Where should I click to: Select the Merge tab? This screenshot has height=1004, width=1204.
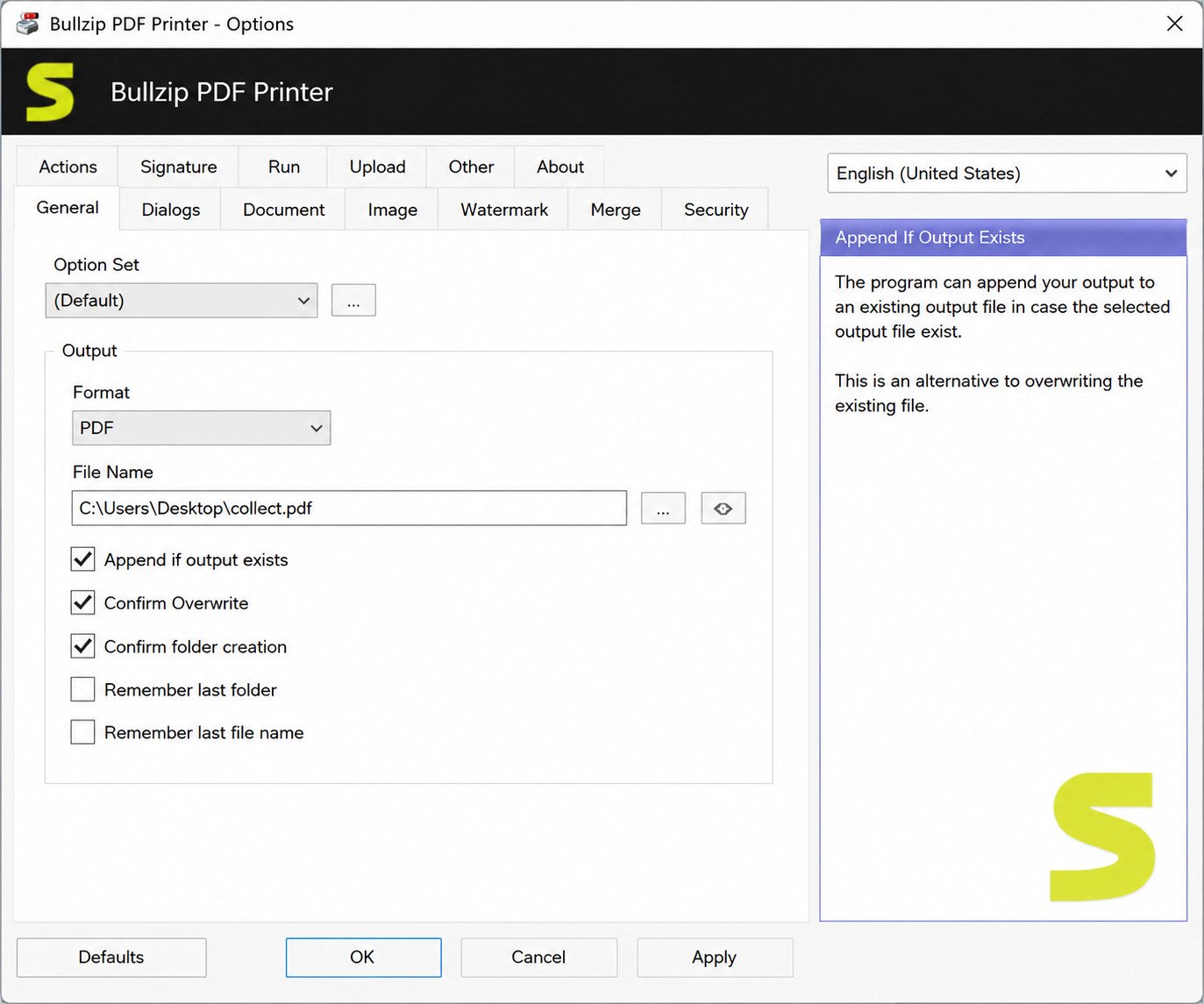tap(616, 210)
